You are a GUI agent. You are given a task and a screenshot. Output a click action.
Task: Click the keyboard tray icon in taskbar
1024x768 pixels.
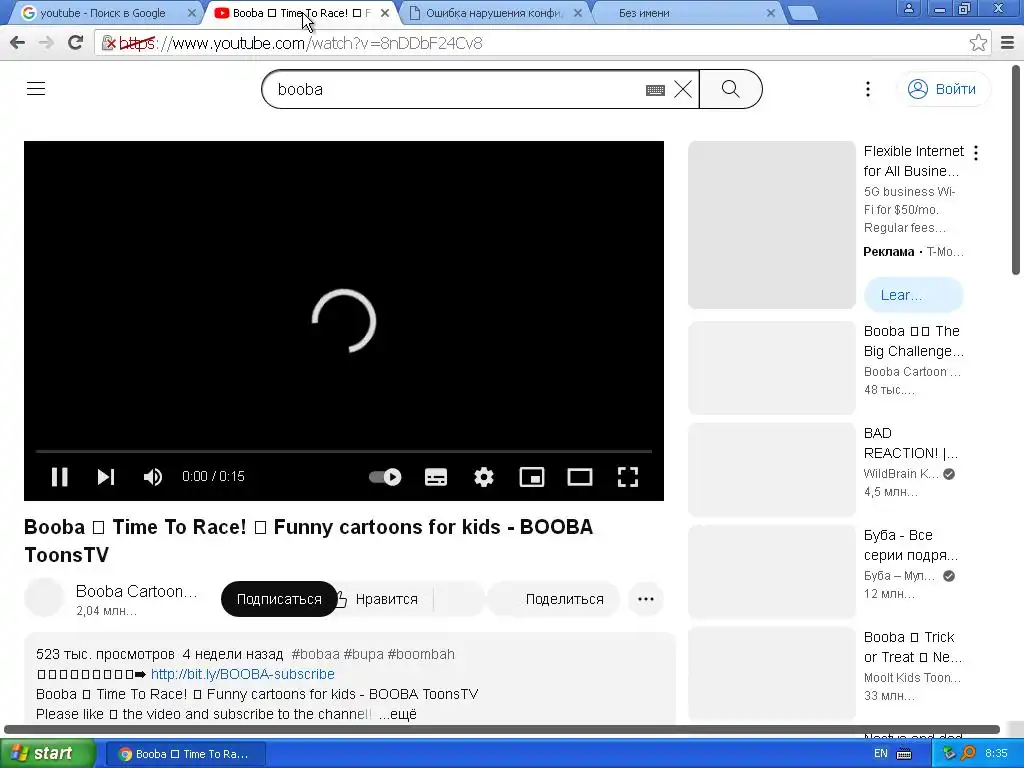(x=904, y=754)
